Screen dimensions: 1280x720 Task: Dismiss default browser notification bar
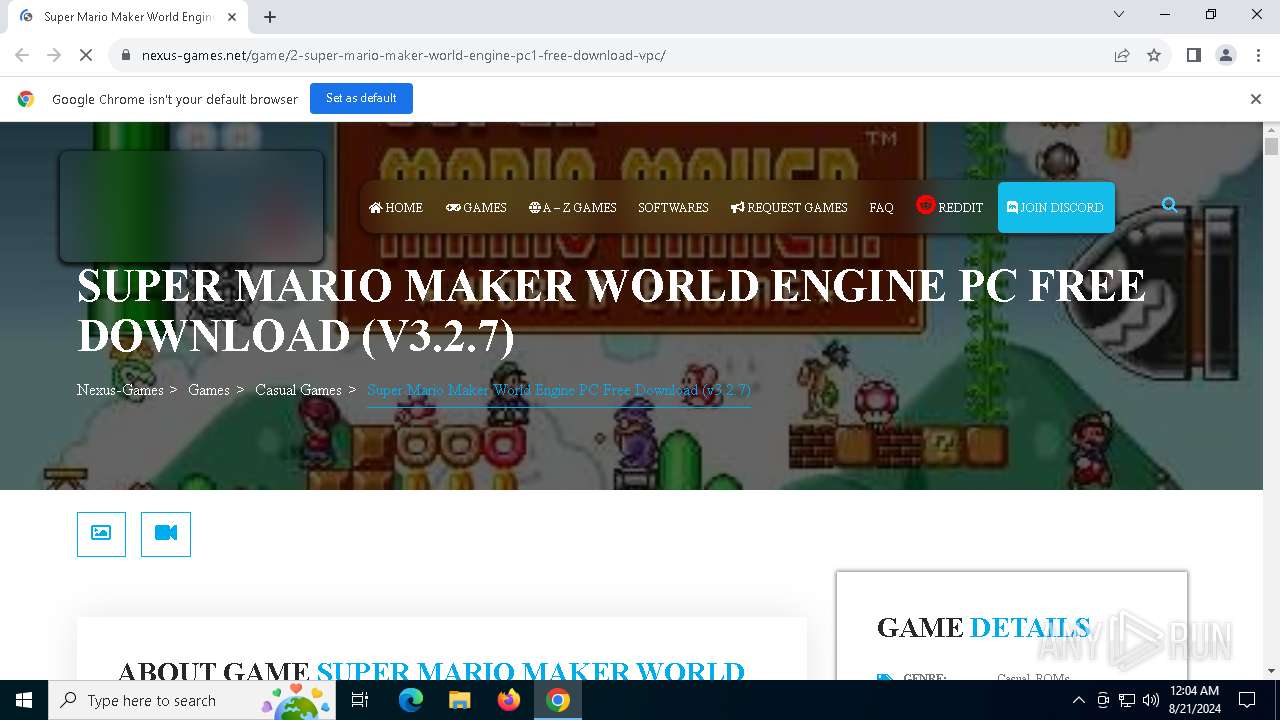1256,99
